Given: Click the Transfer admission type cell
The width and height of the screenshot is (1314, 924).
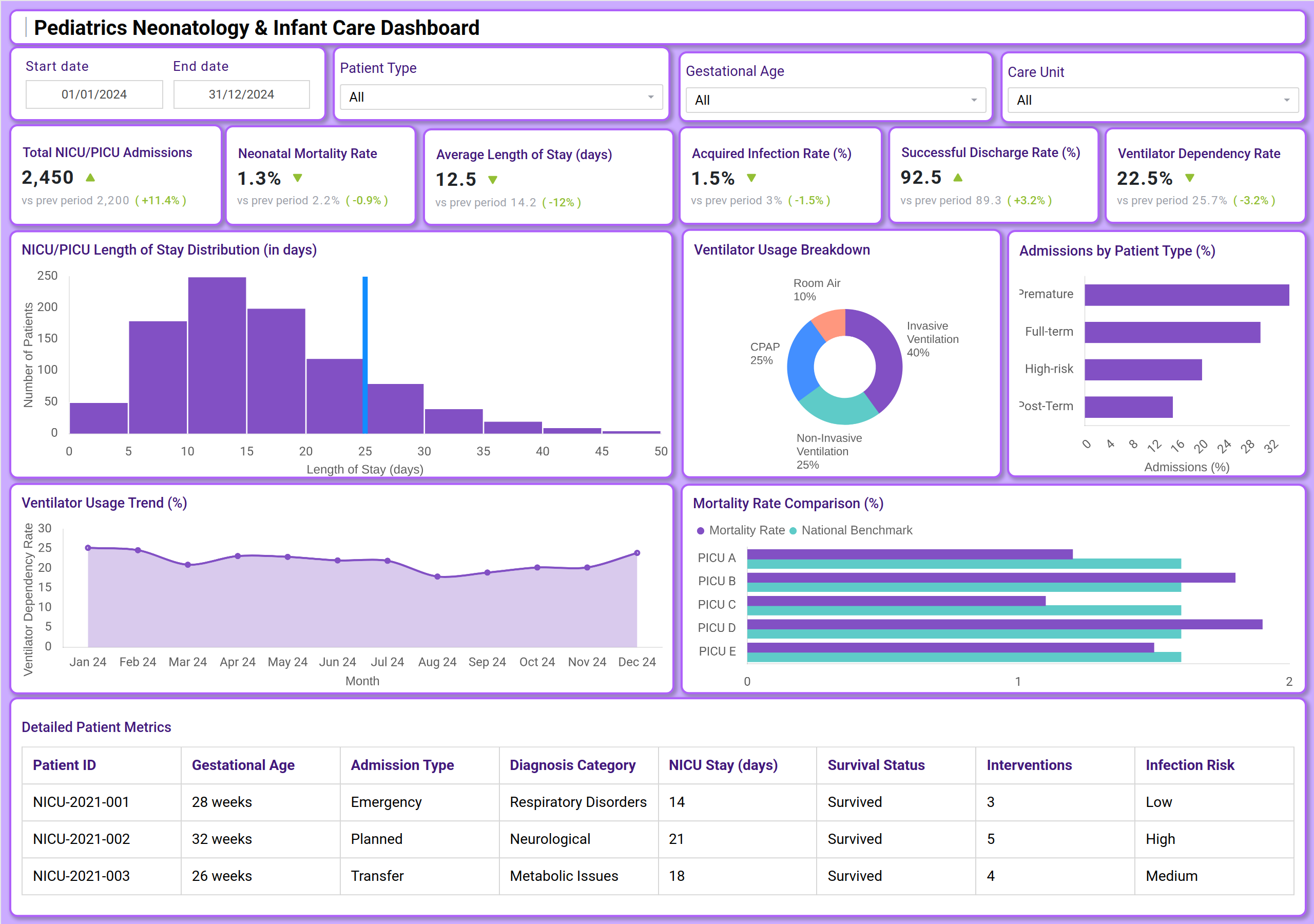Looking at the screenshot, I should click(x=419, y=876).
